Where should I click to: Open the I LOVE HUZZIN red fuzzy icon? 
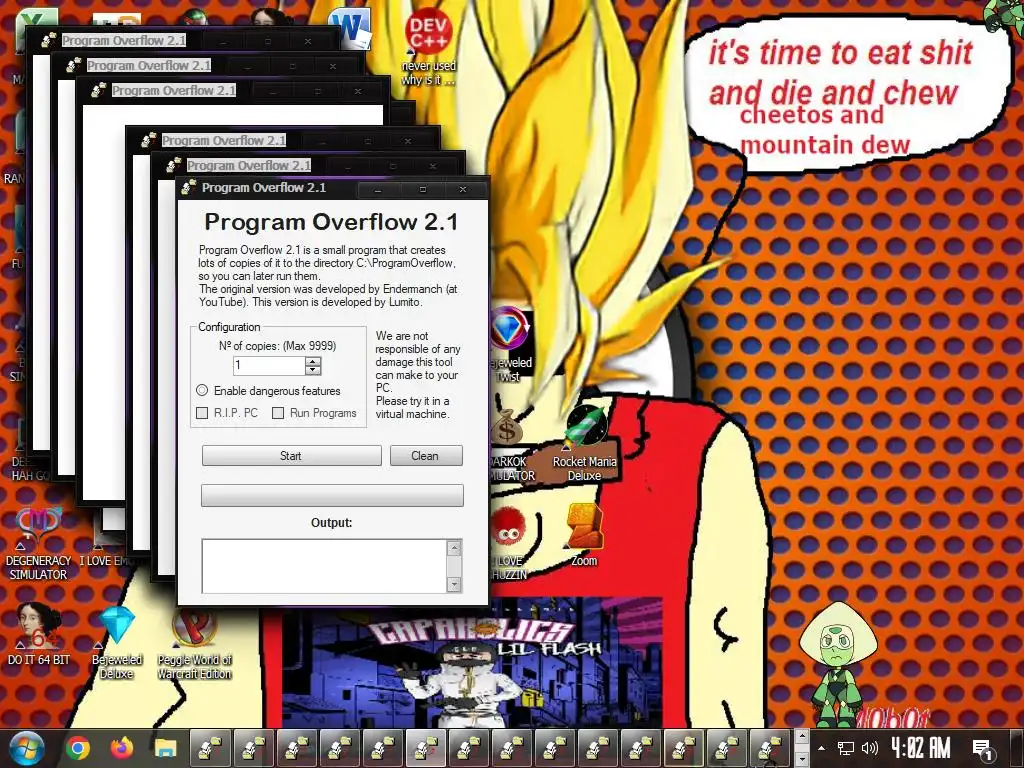pyautogui.click(x=509, y=542)
